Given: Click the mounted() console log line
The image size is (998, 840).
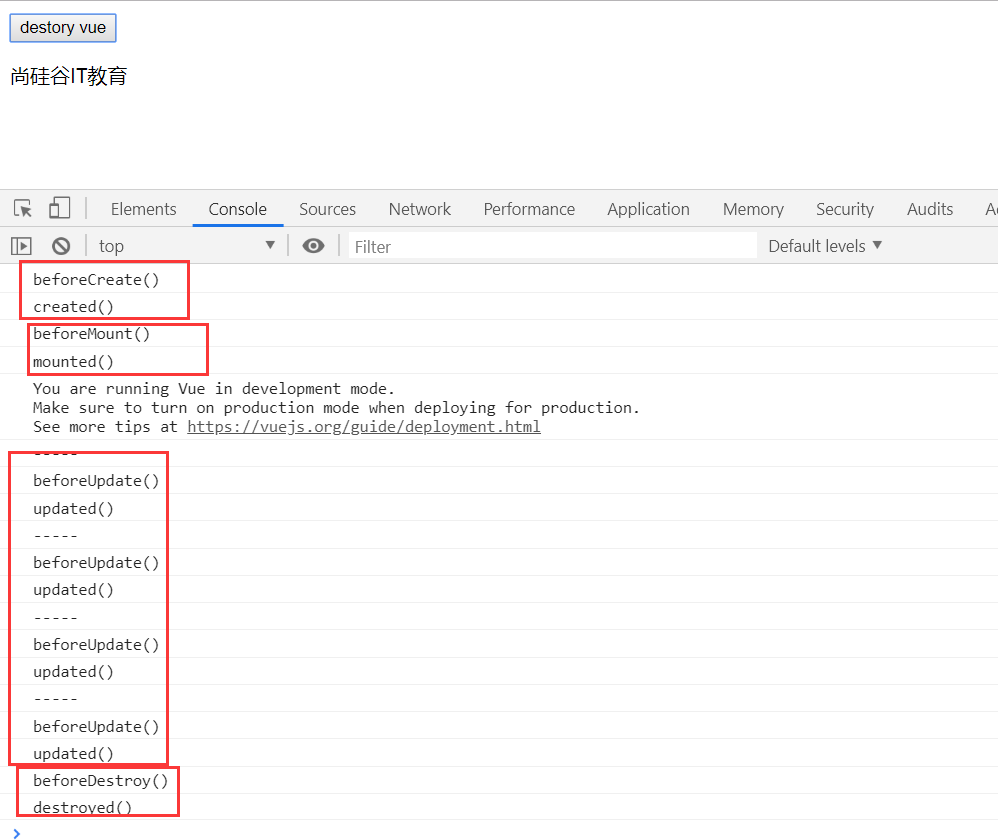Looking at the screenshot, I should [x=73, y=362].
